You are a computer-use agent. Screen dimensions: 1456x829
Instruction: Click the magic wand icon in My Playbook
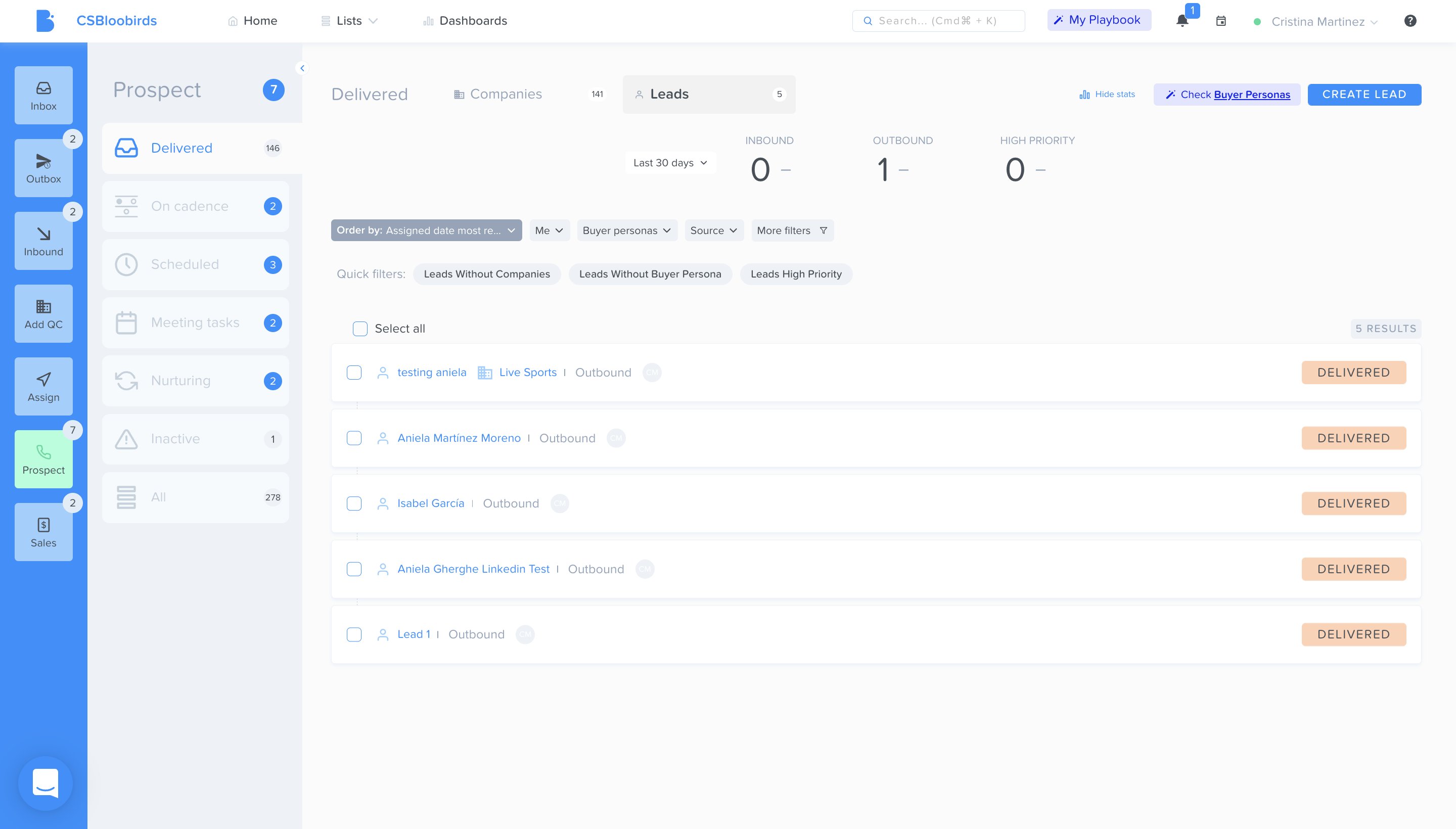pyautogui.click(x=1058, y=21)
